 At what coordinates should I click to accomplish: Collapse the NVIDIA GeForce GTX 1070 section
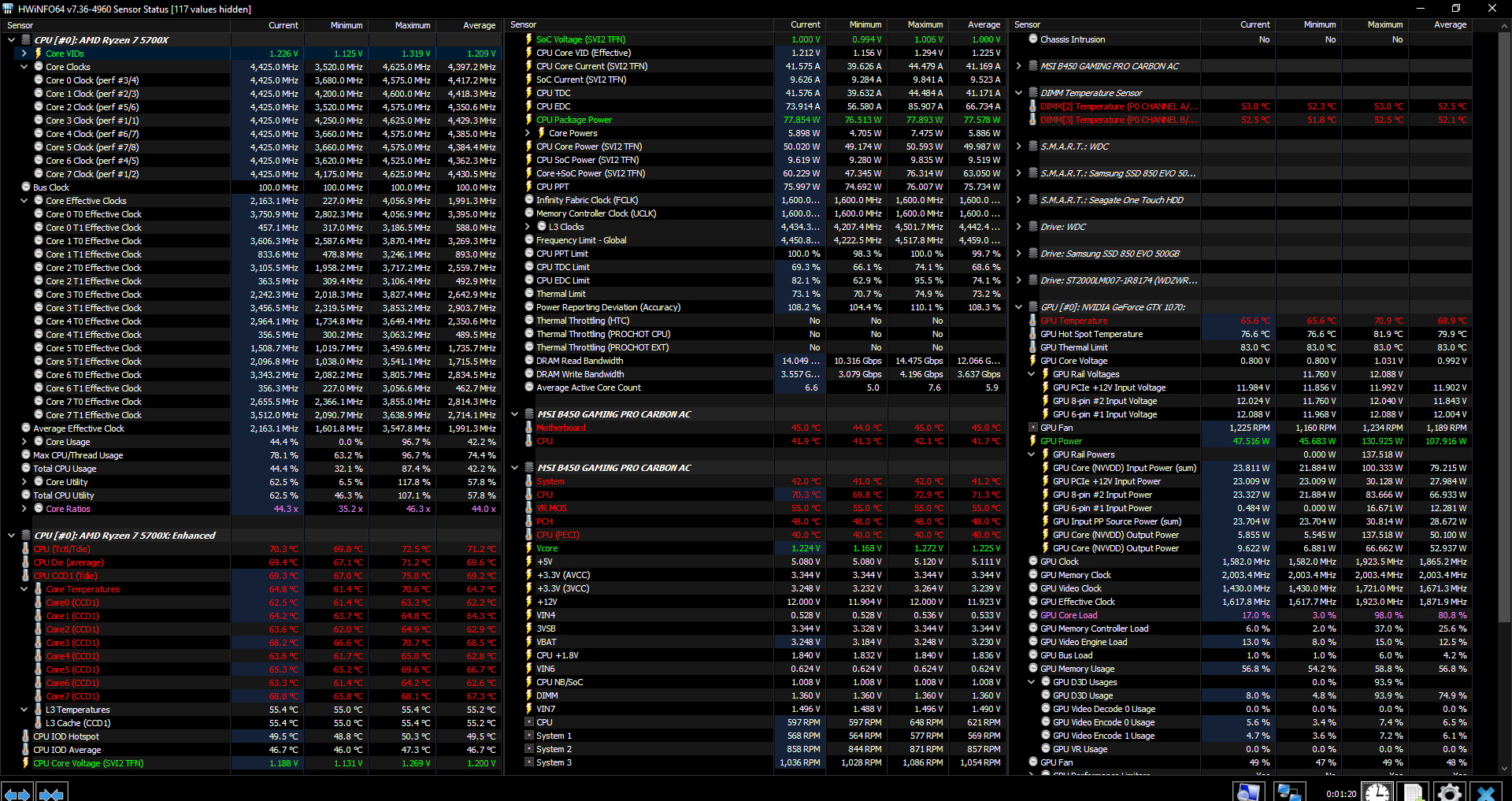(x=1018, y=307)
